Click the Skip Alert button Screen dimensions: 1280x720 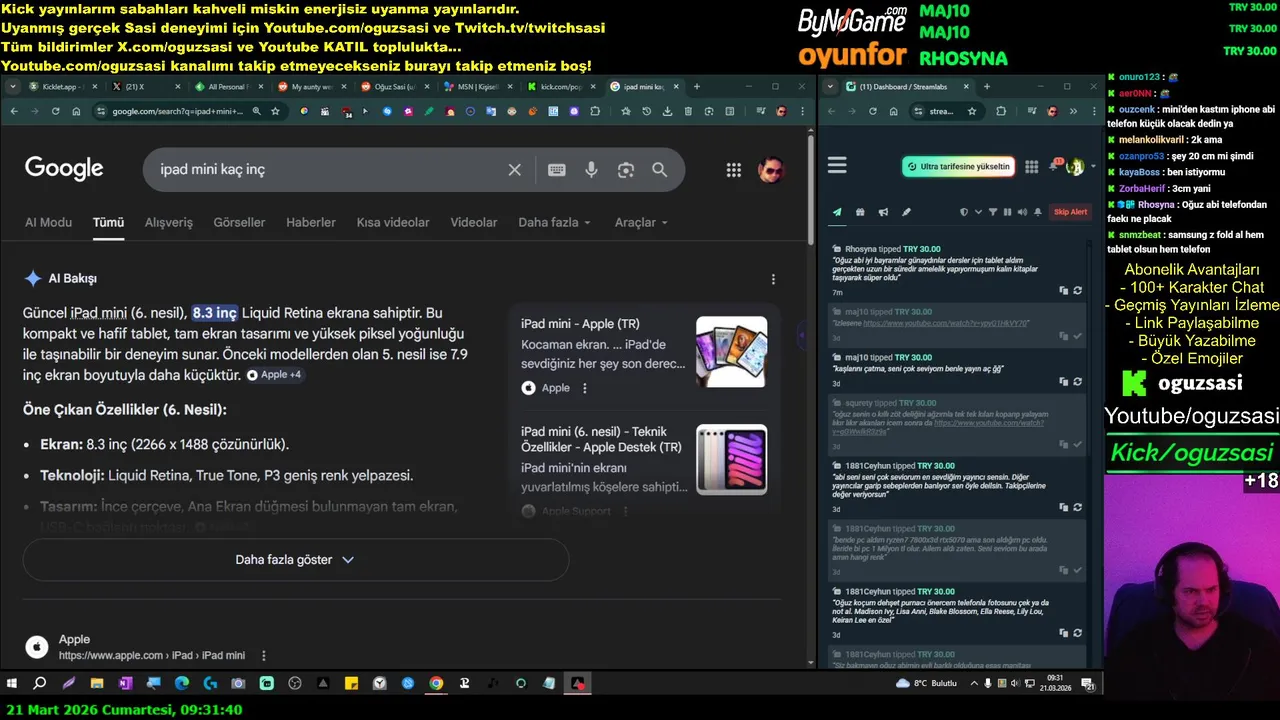(1070, 212)
